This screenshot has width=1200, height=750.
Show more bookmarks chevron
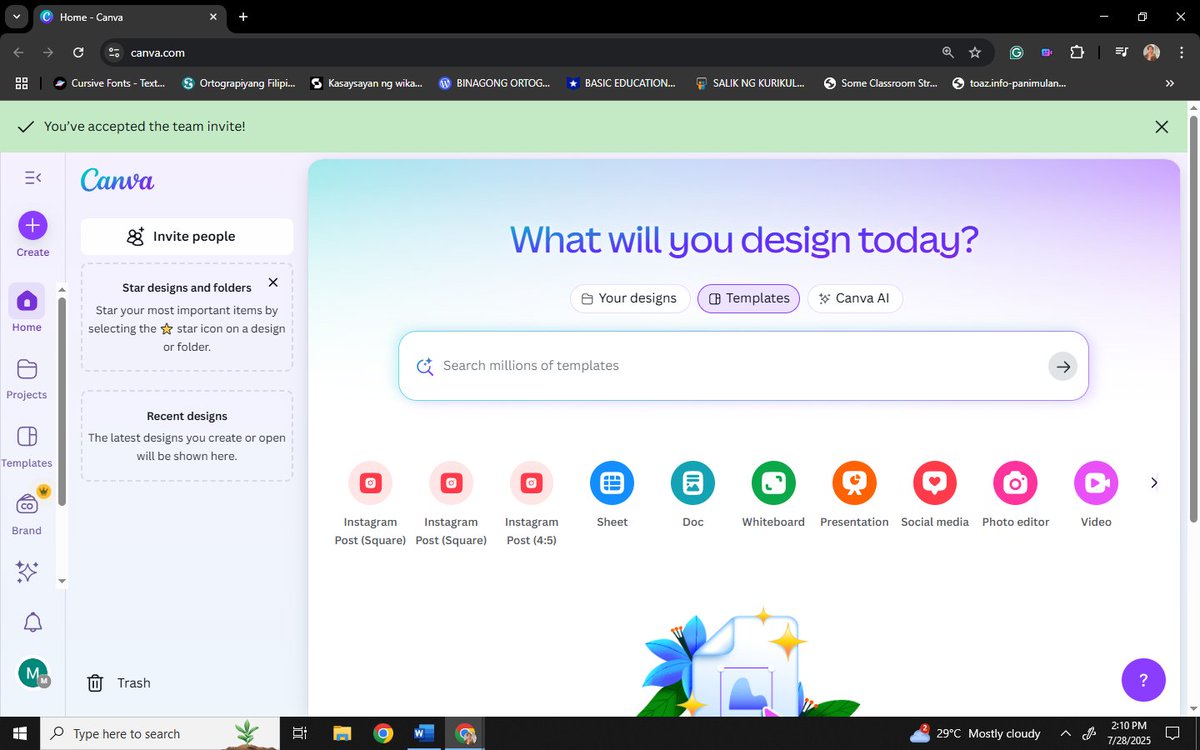[x=1170, y=84]
